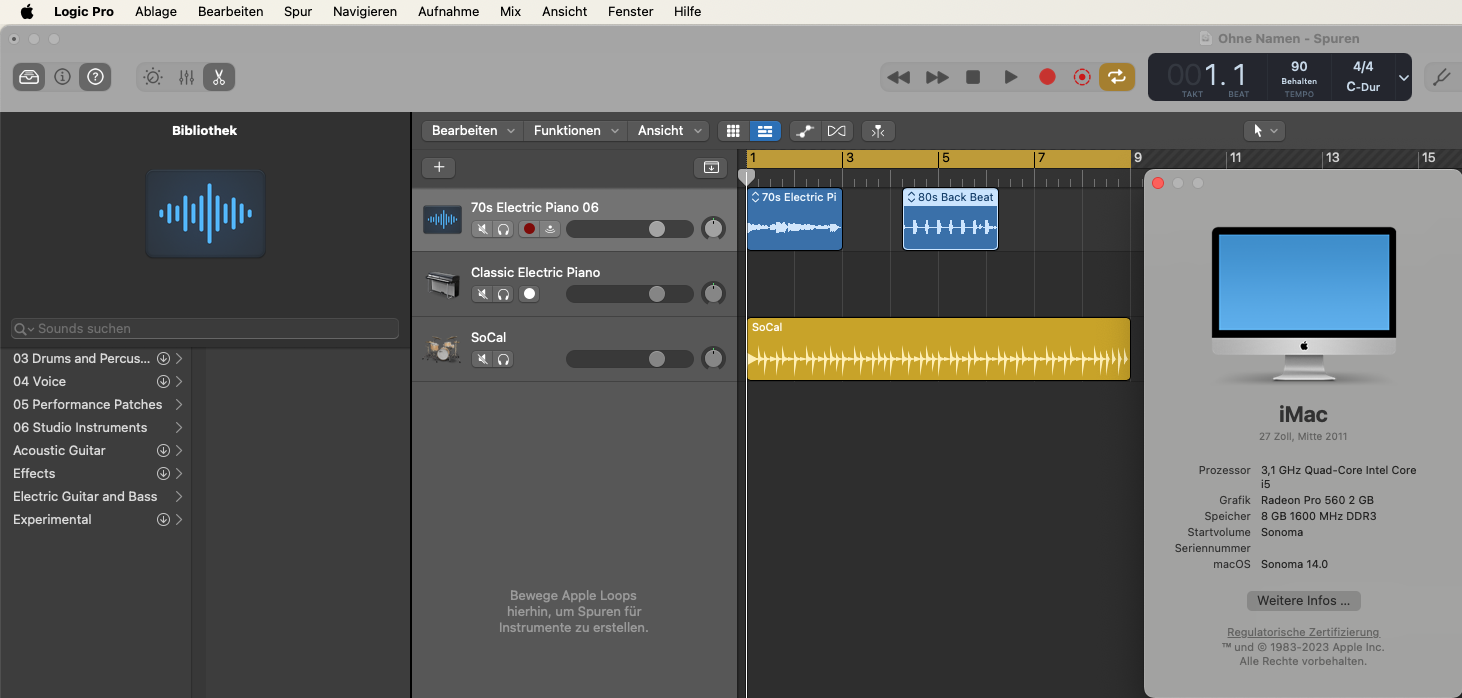Stop playback in the transport
1462x698 pixels.
coord(973,77)
